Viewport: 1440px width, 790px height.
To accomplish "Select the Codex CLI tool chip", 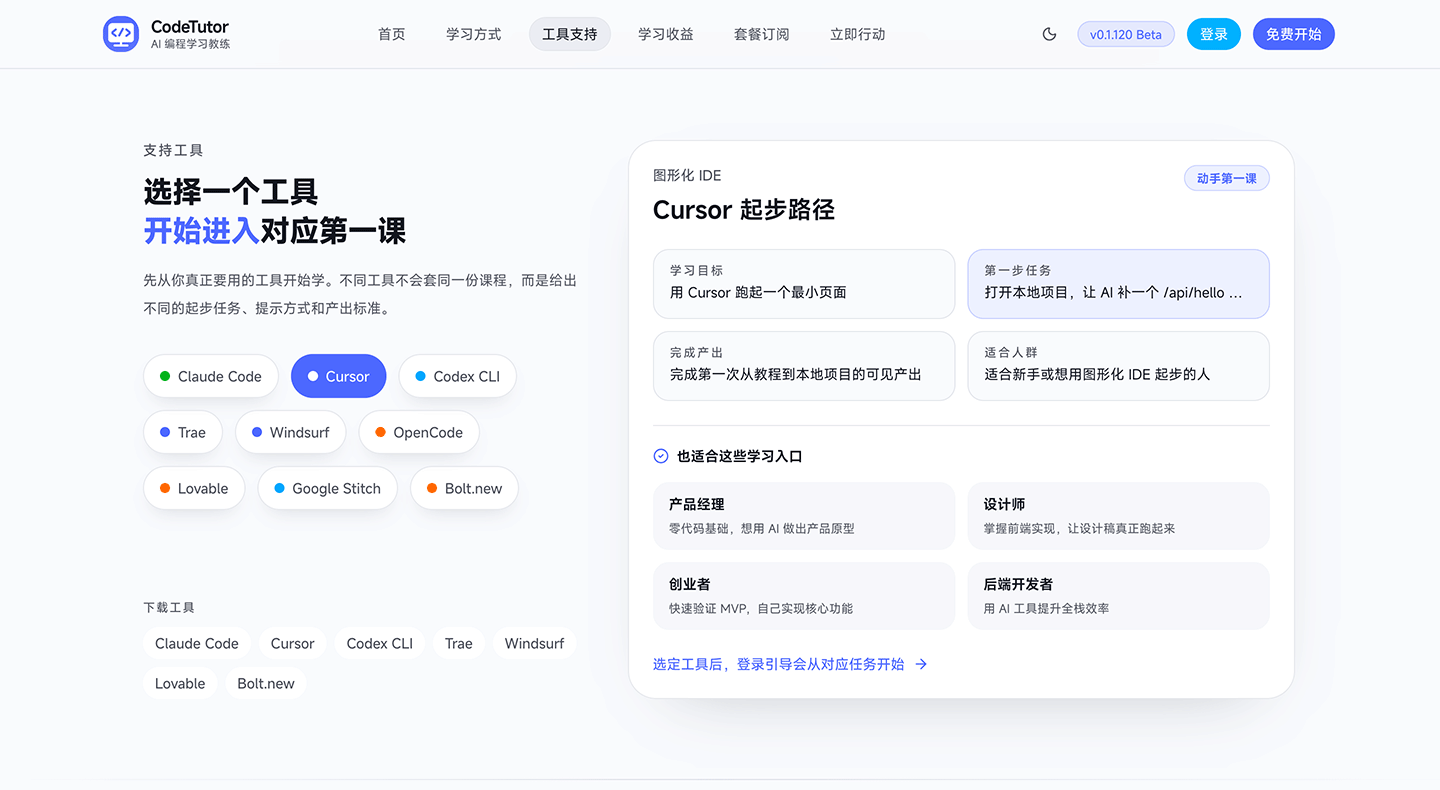I will click(458, 376).
